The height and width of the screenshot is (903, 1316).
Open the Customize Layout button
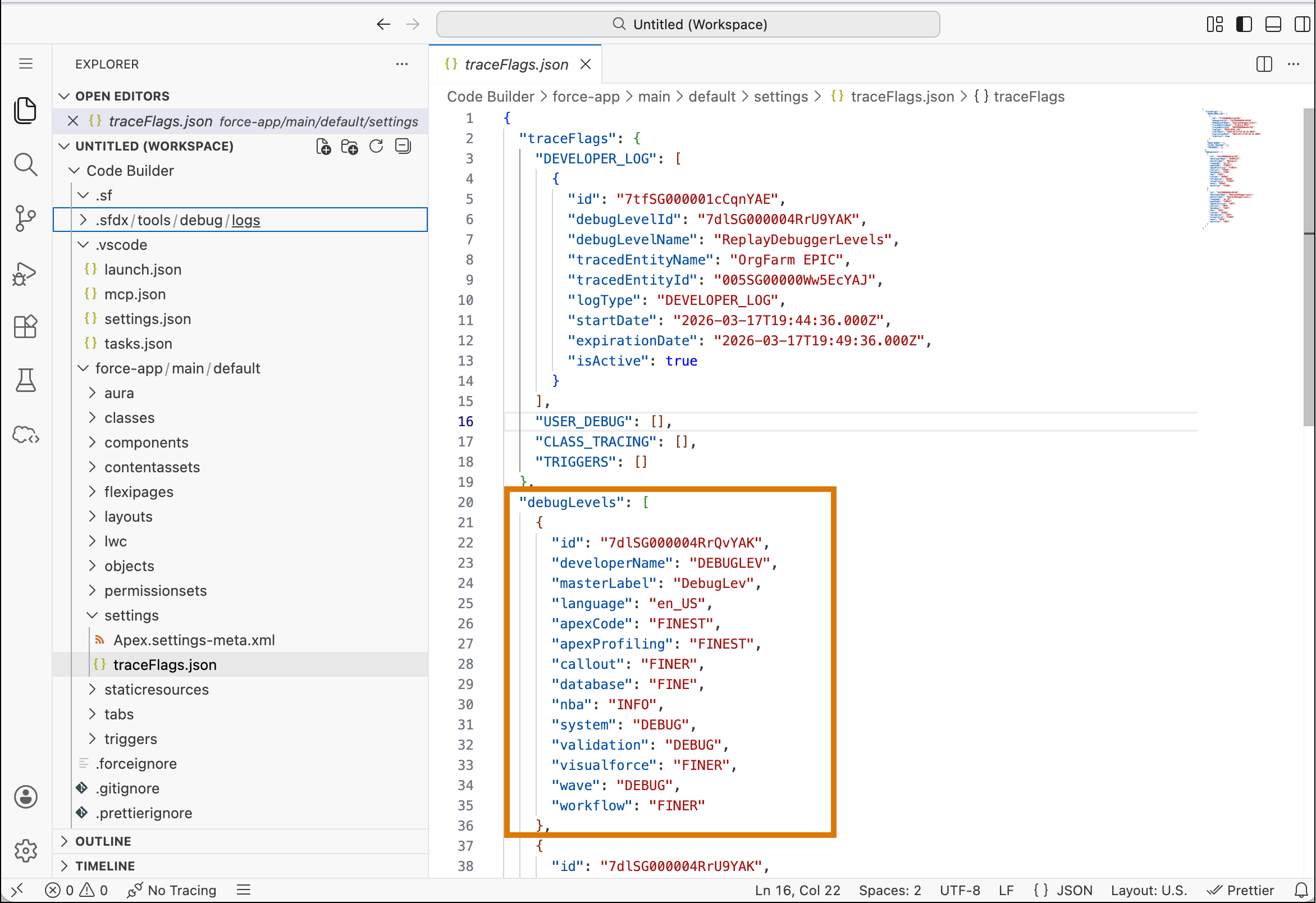1214,24
